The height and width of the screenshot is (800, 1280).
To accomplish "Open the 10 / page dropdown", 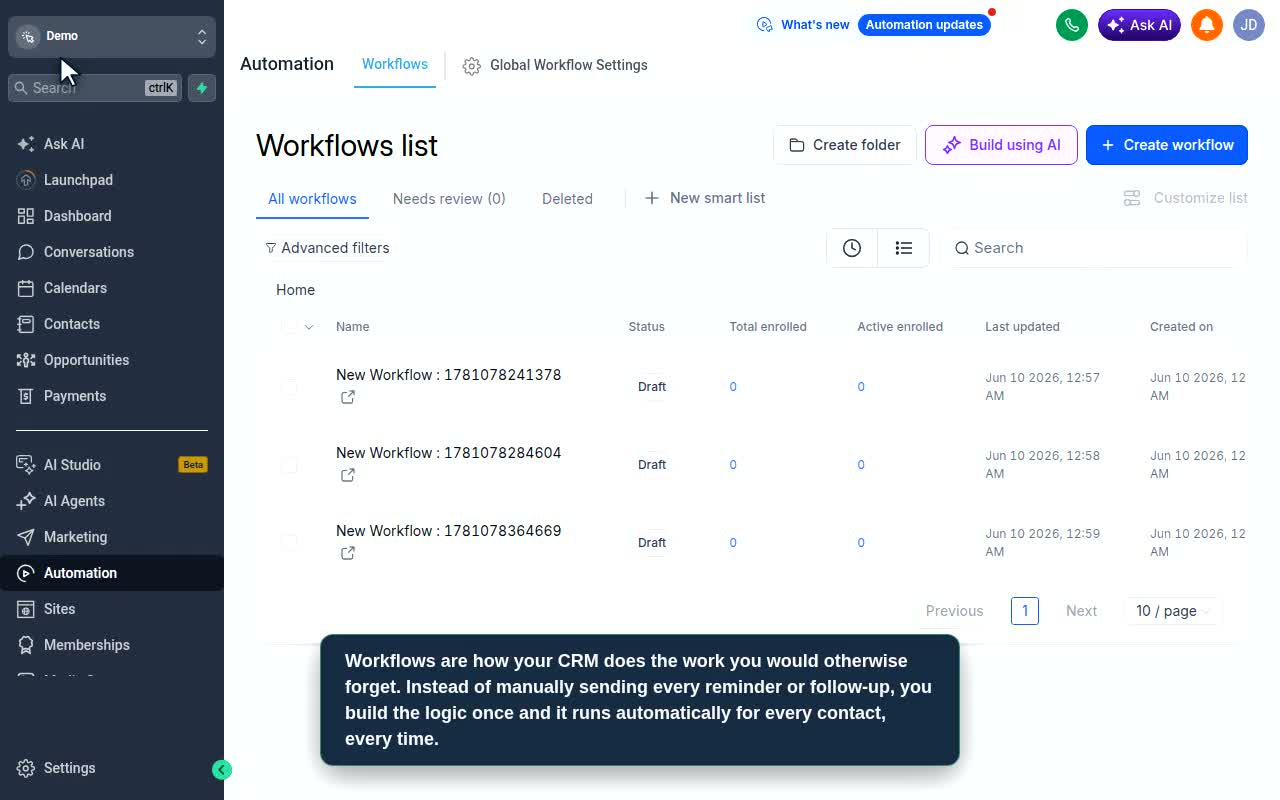I will [1173, 611].
